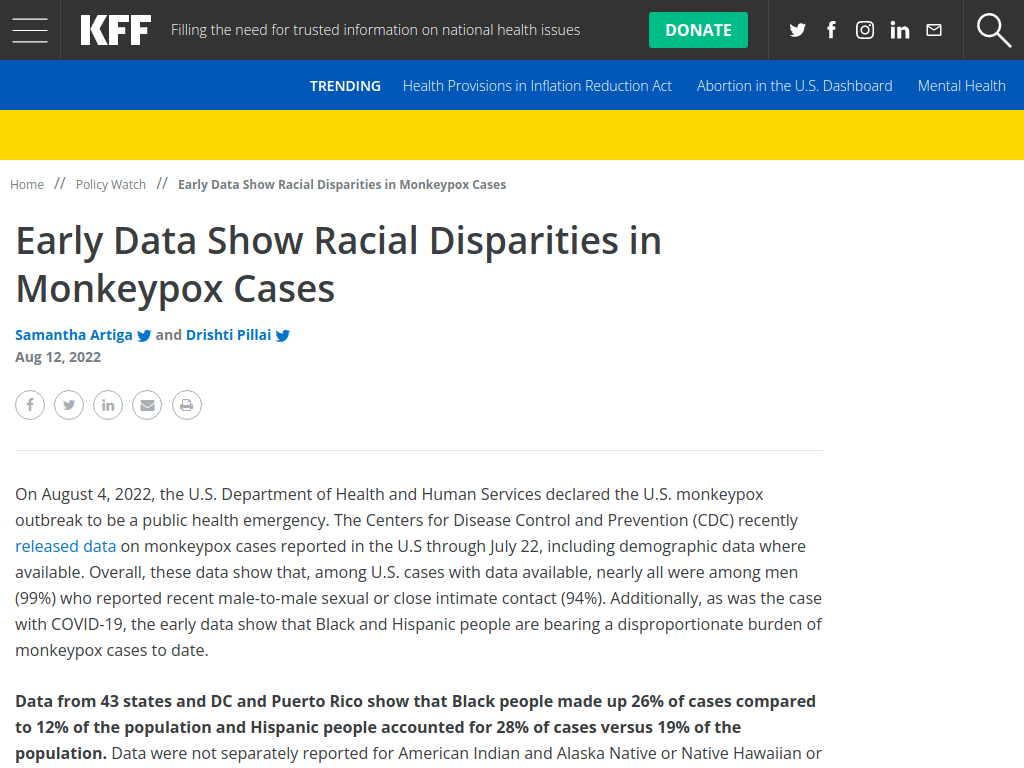Open KFF LinkedIn page from header
Viewport: 1024px width, 768px height.
pyautogui.click(x=899, y=30)
